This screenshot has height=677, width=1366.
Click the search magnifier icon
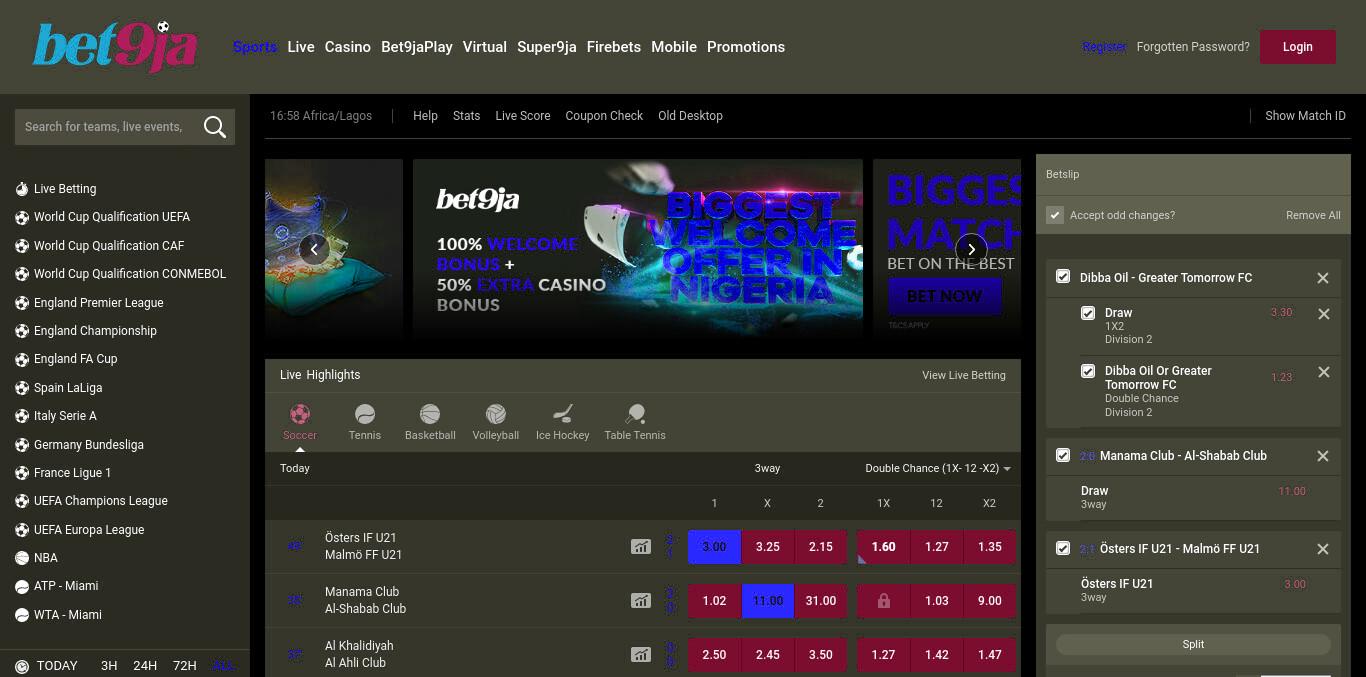pos(214,127)
